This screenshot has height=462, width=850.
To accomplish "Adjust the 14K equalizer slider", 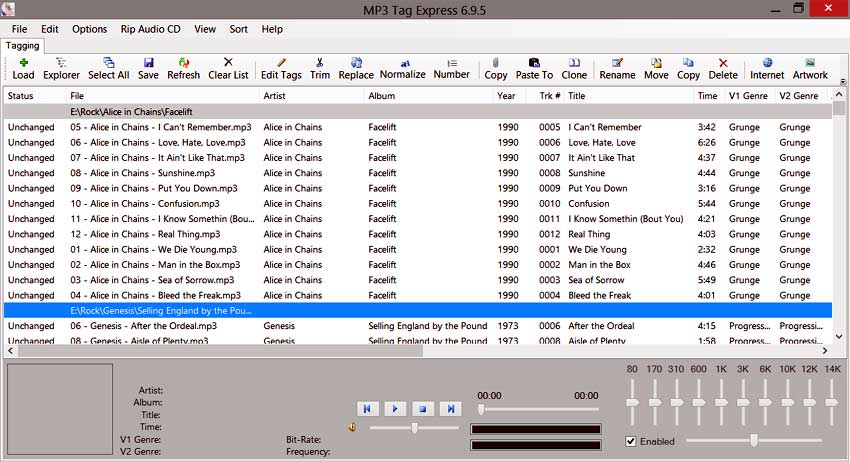I will [832, 402].
